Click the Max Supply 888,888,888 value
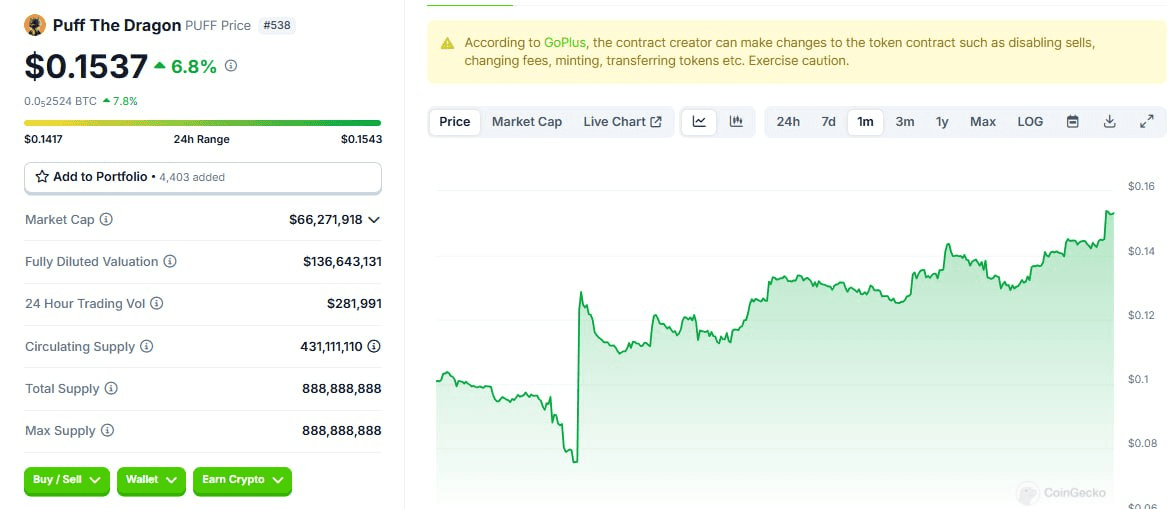 [x=341, y=431]
